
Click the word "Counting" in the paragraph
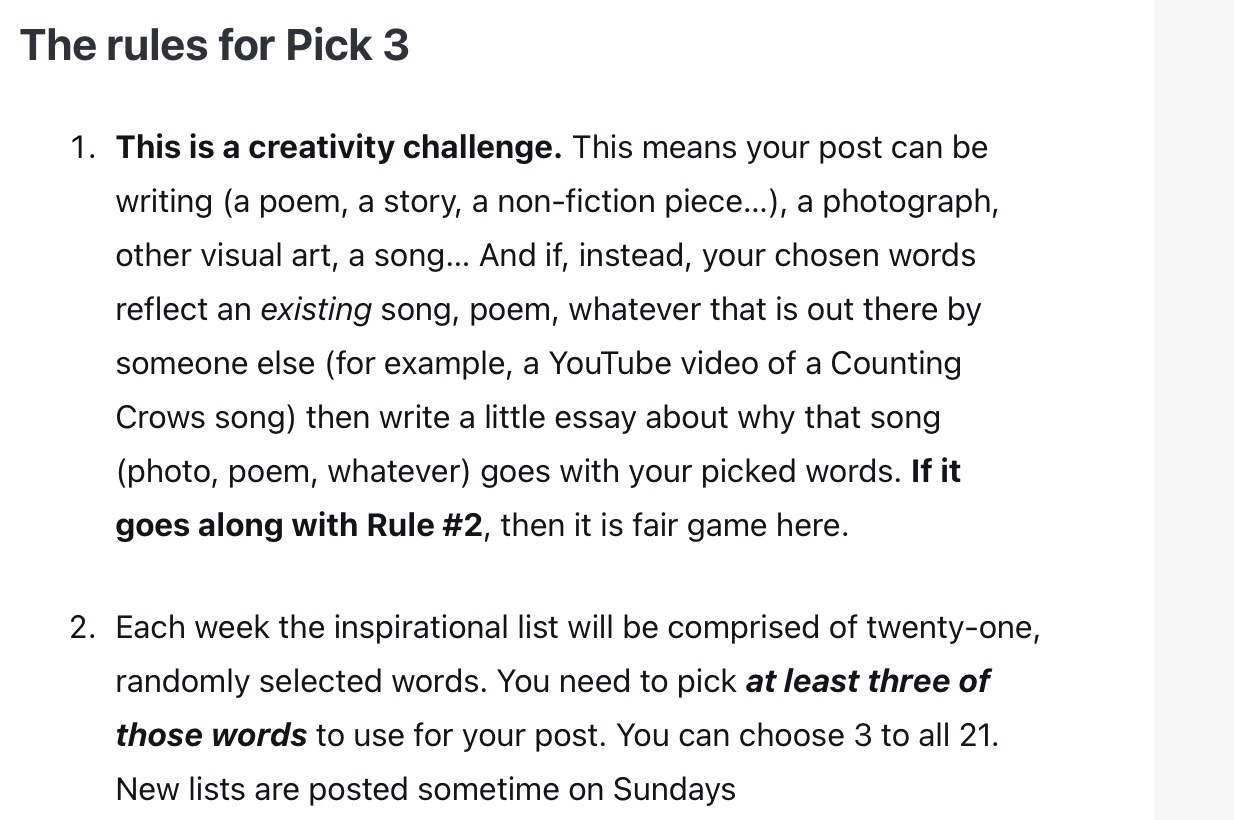pos(896,364)
